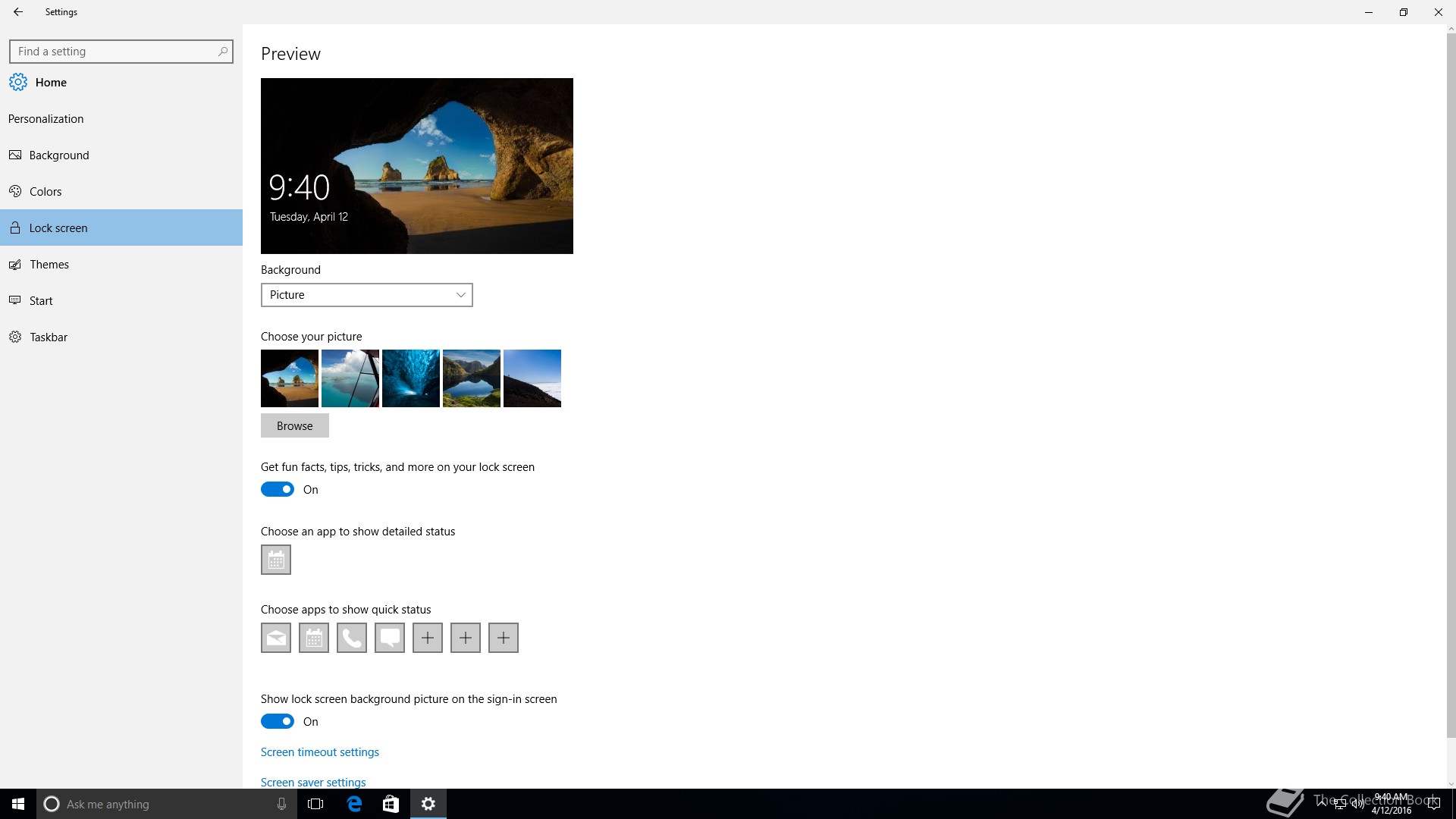
Task: Add app in first plus quick status slot
Action: [428, 638]
